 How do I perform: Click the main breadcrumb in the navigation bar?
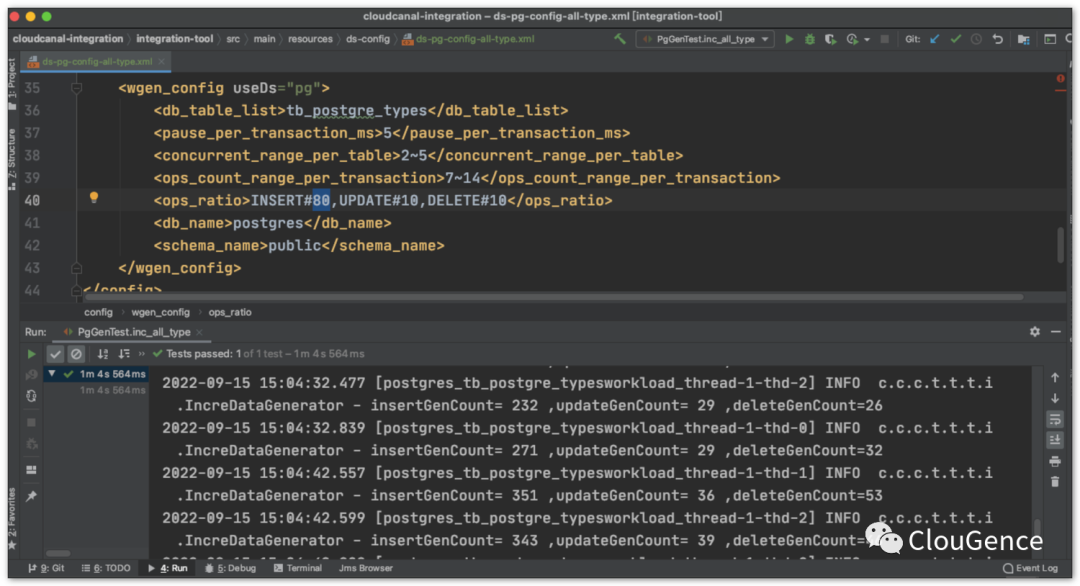[264, 39]
